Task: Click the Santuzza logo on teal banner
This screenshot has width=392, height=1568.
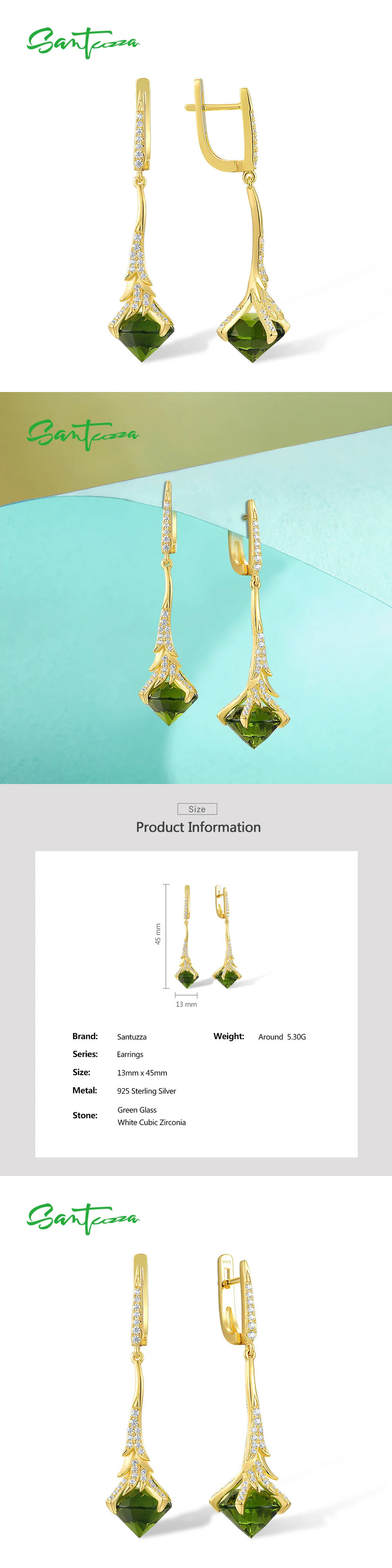Action: [x=83, y=435]
